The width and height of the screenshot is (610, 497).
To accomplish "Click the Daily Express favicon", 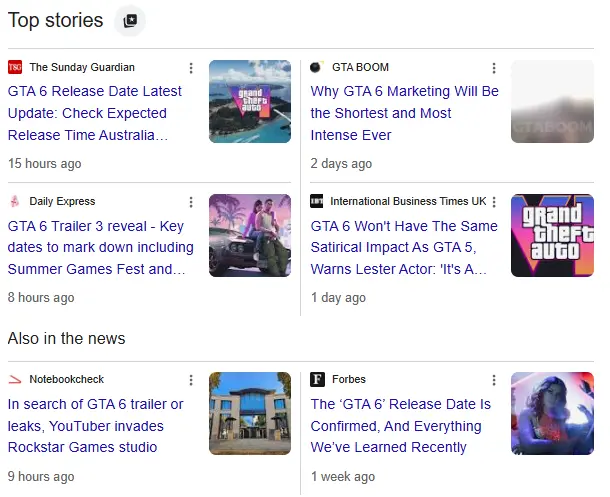I will (x=15, y=201).
